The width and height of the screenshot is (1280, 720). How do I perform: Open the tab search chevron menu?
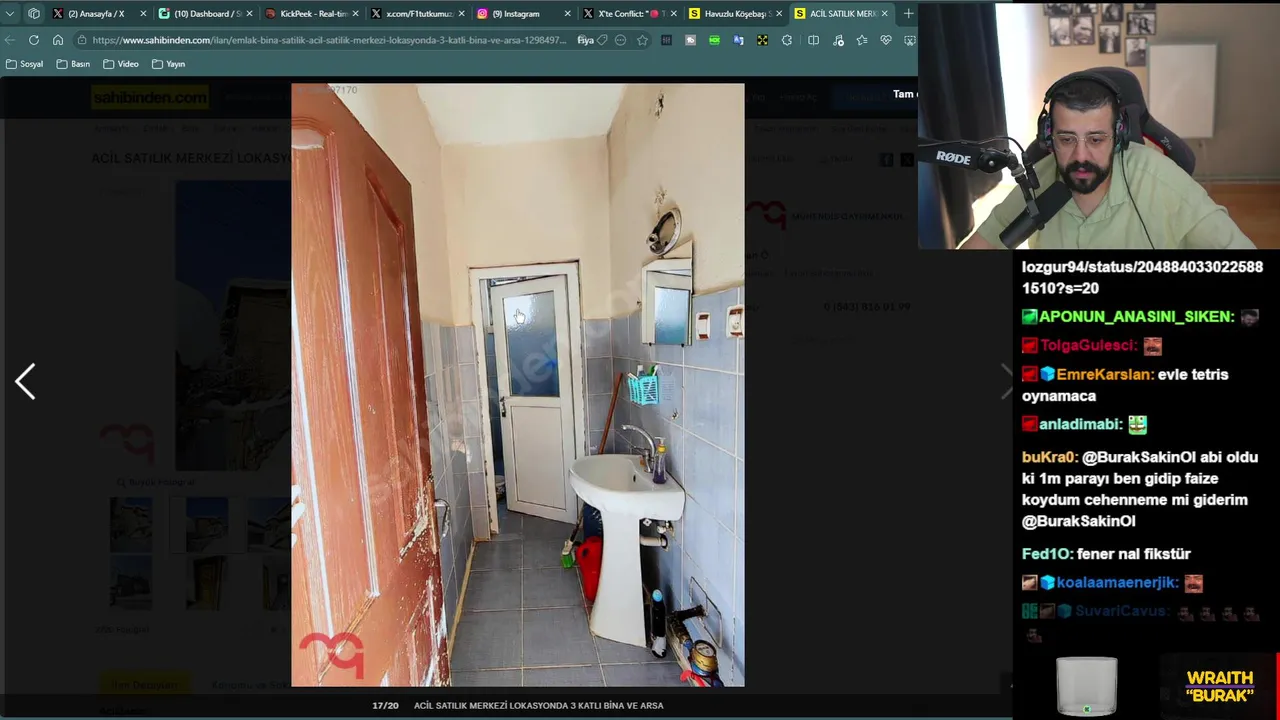click(x=10, y=13)
